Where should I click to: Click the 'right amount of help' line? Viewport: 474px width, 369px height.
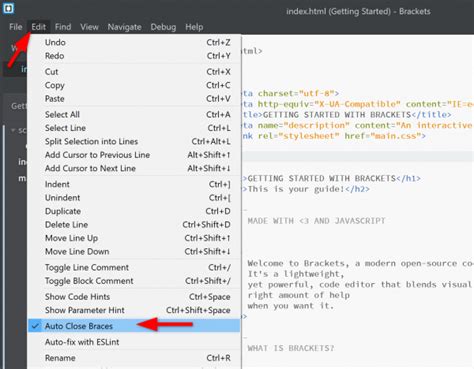point(298,295)
